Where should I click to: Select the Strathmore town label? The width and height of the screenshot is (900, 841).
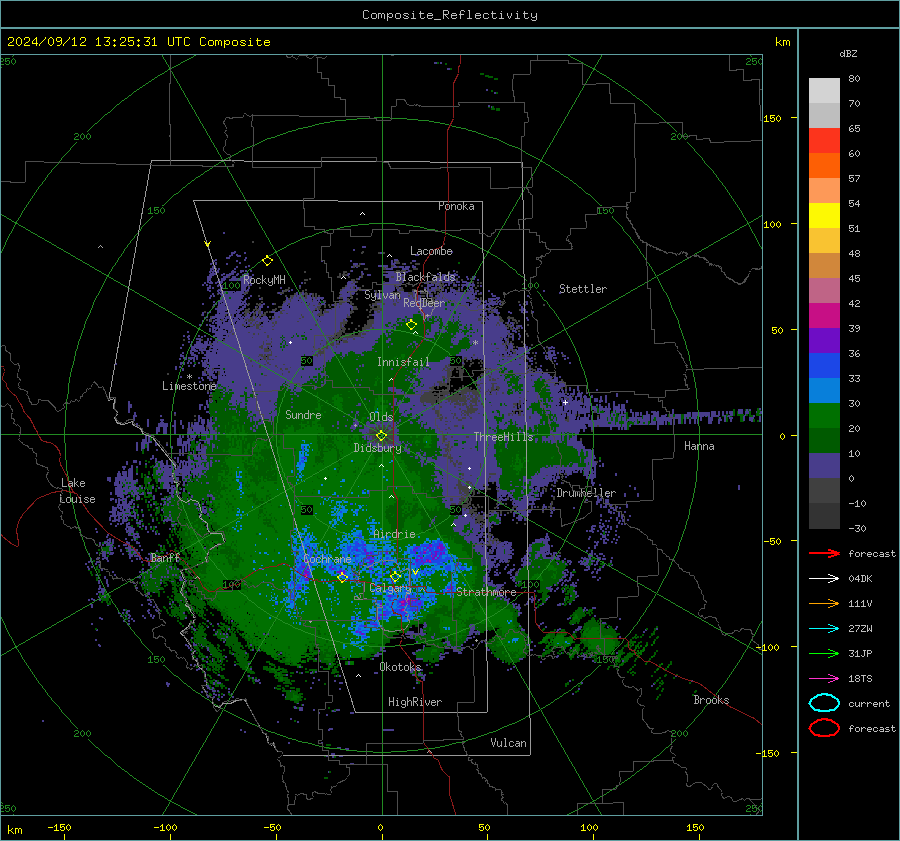pyautogui.click(x=486, y=592)
